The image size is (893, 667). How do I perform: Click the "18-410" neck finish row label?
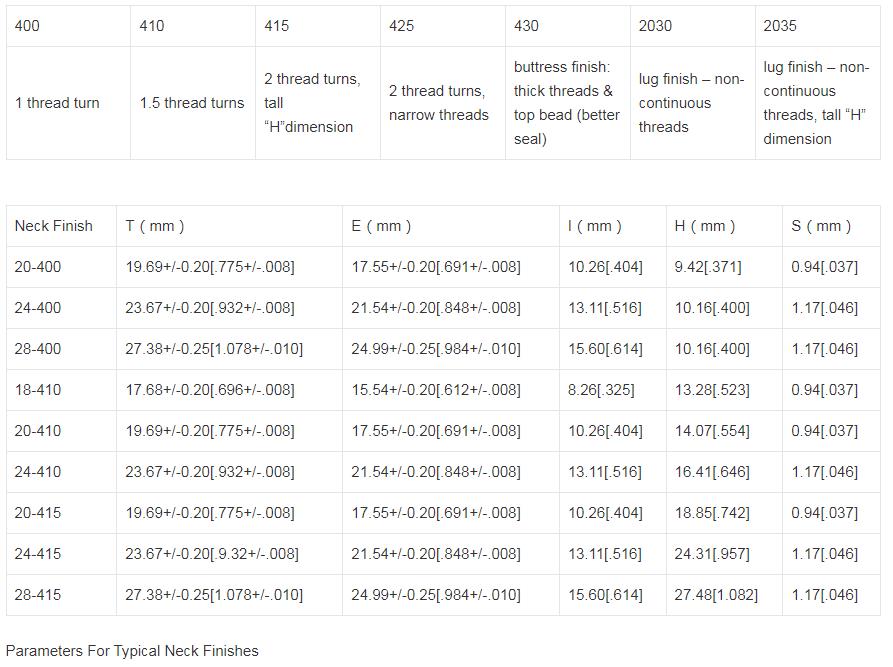tap(37, 390)
